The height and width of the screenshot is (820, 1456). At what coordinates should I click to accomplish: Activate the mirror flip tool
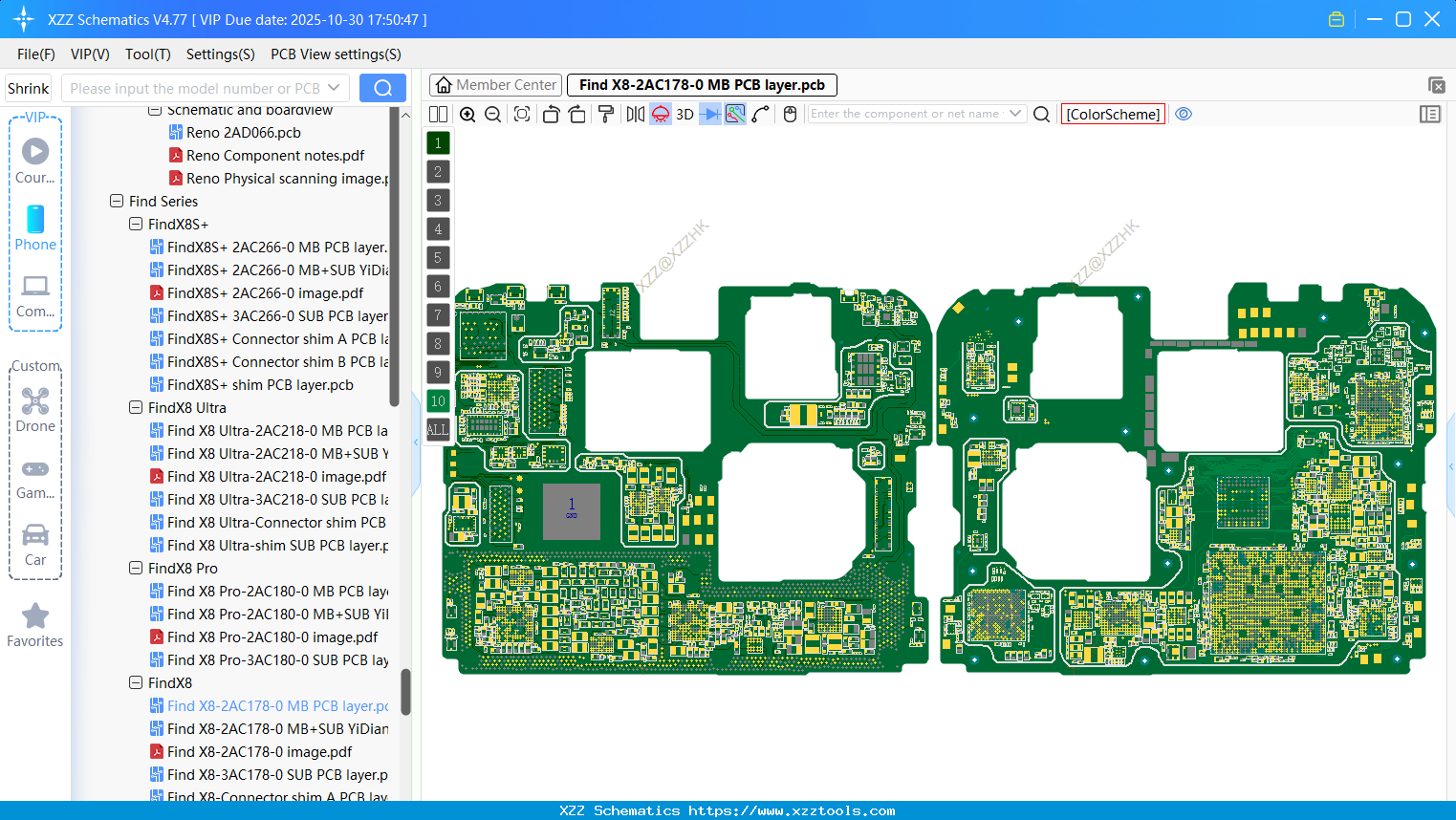tap(634, 114)
